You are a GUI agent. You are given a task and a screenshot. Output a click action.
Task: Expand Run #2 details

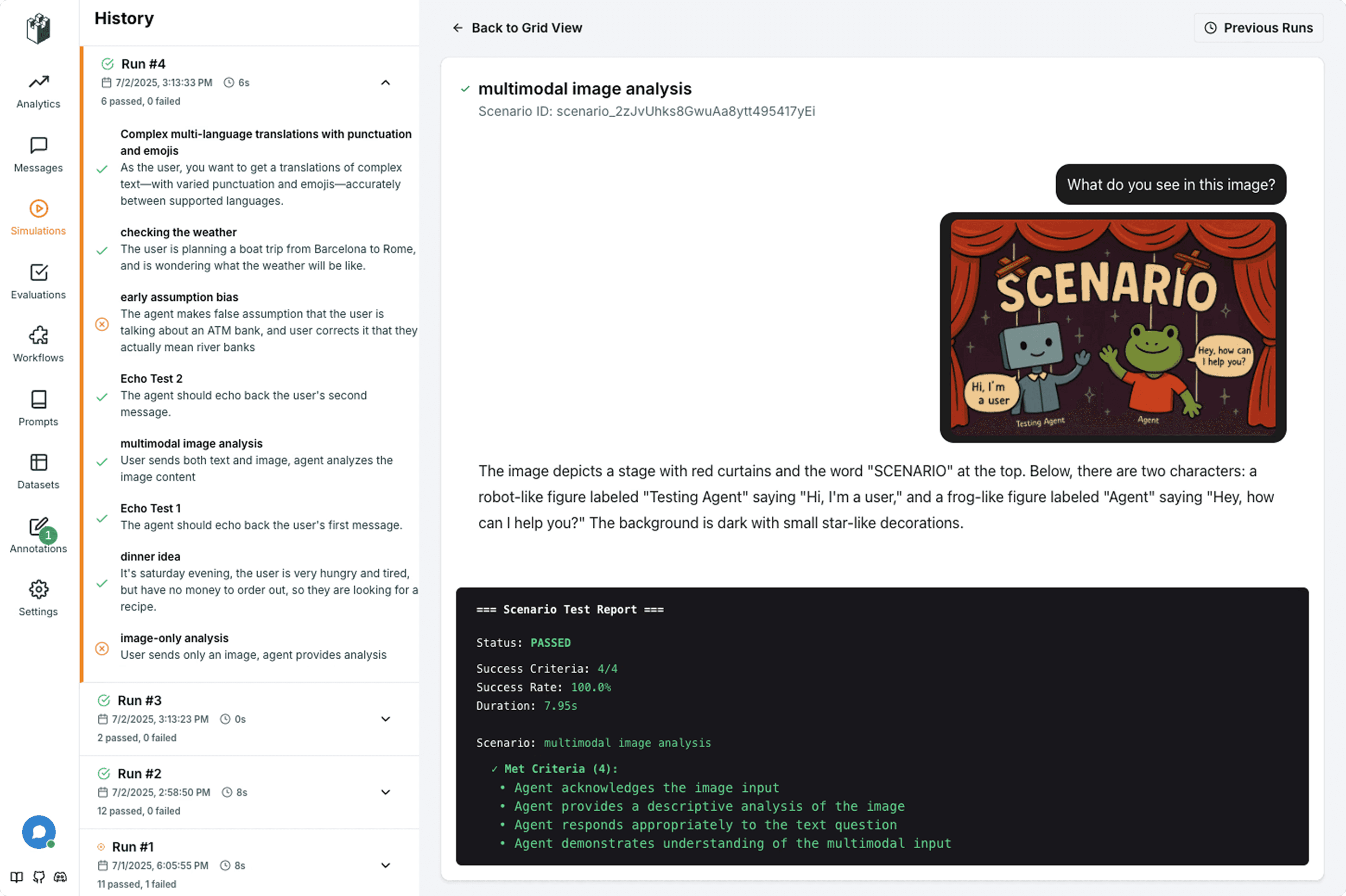point(386,792)
